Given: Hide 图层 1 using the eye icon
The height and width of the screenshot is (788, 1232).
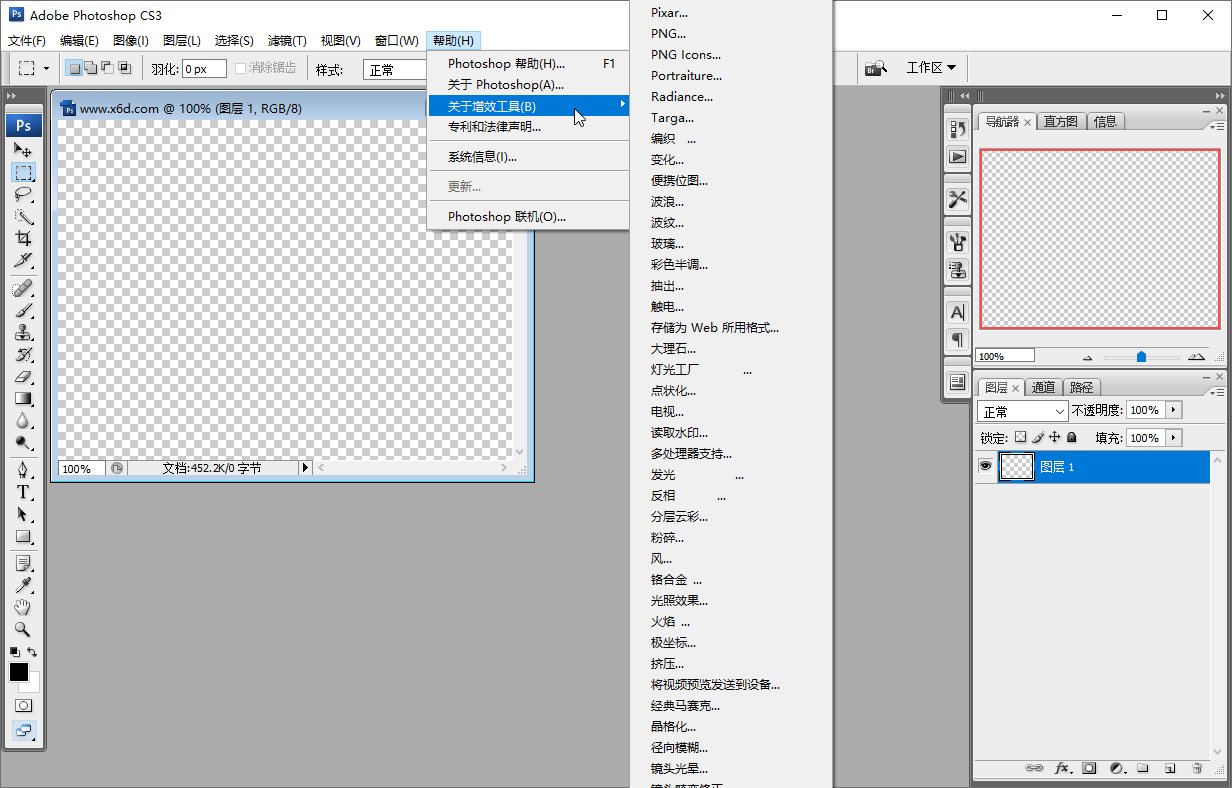Looking at the screenshot, I should pos(985,467).
